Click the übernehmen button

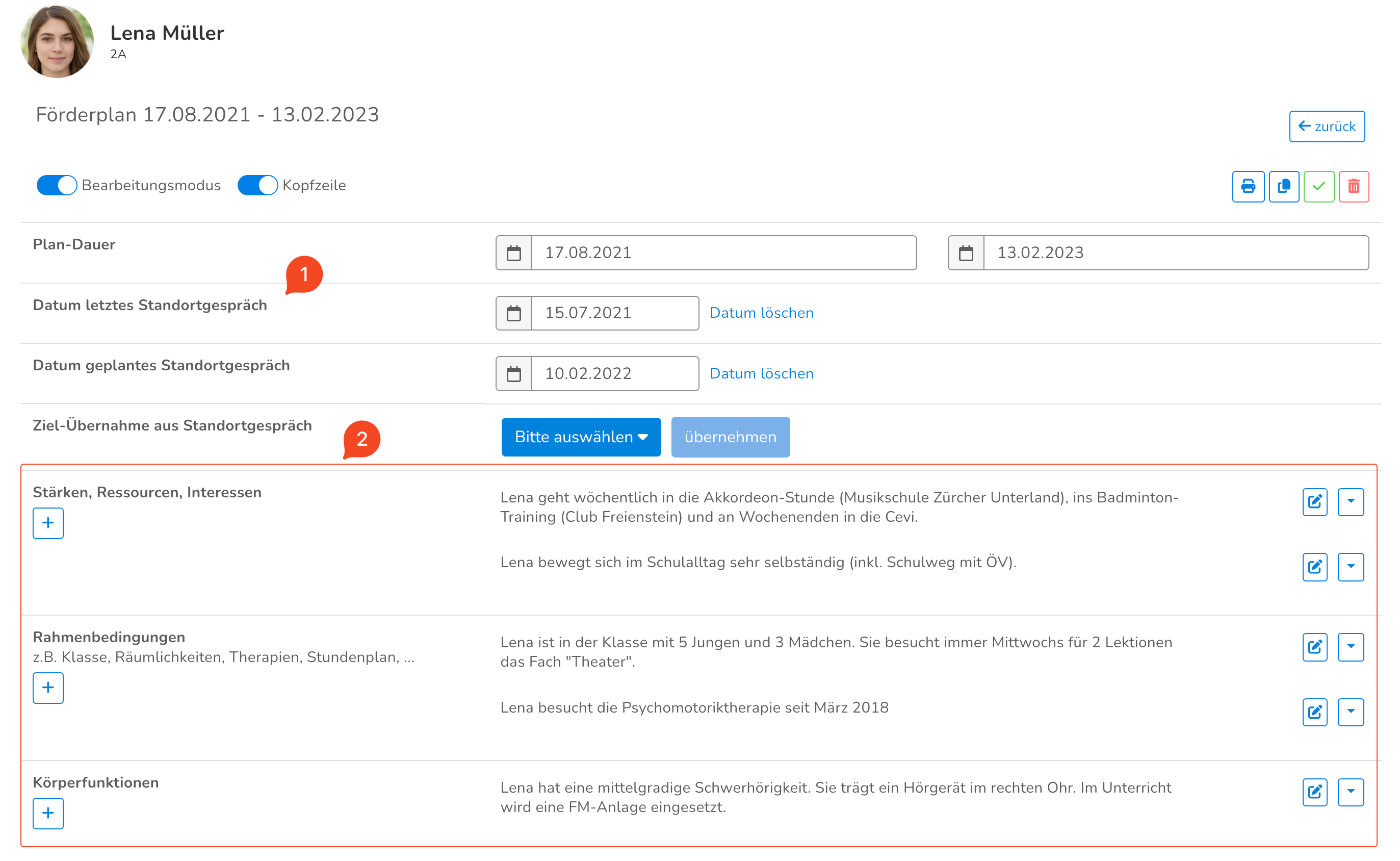[730, 437]
